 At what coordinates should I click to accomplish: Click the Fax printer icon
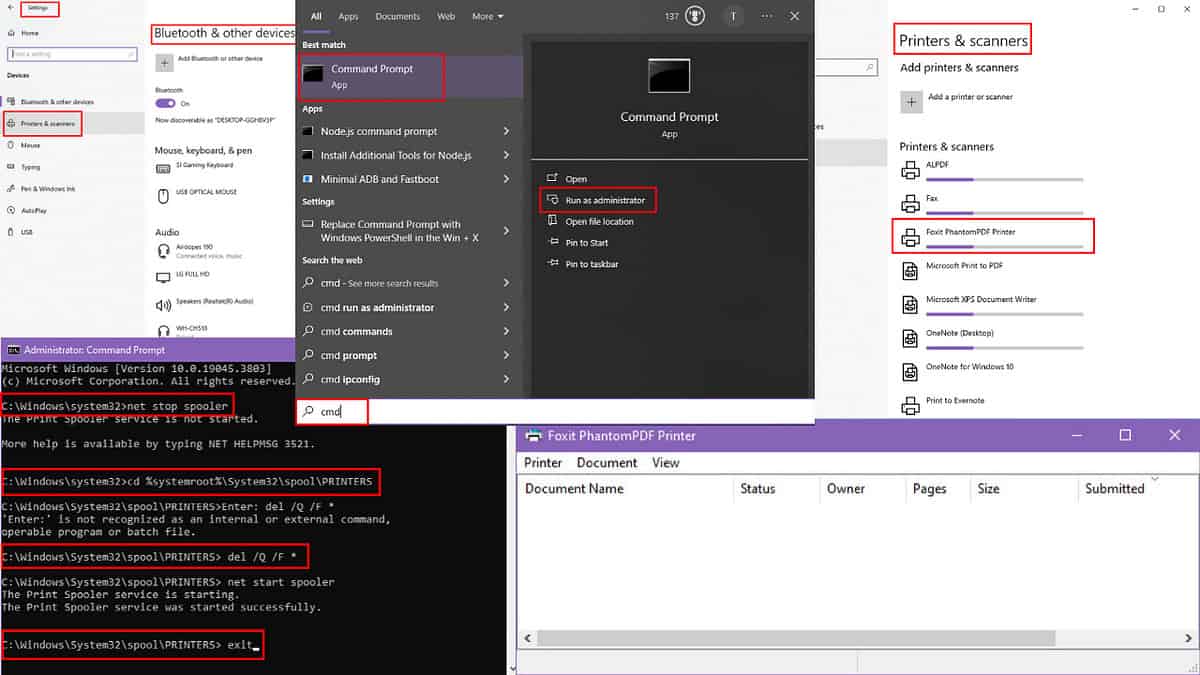(x=911, y=200)
